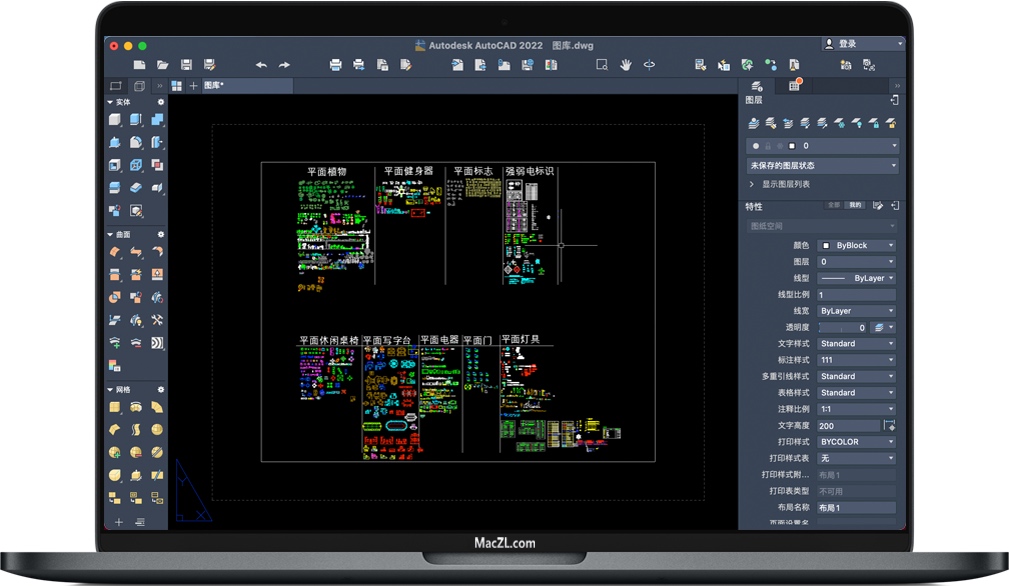Toggle 全部 in the 特性 filter
Image resolution: width=1009 pixels, height=586 pixels.
pyautogui.click(x=834, y=205)
